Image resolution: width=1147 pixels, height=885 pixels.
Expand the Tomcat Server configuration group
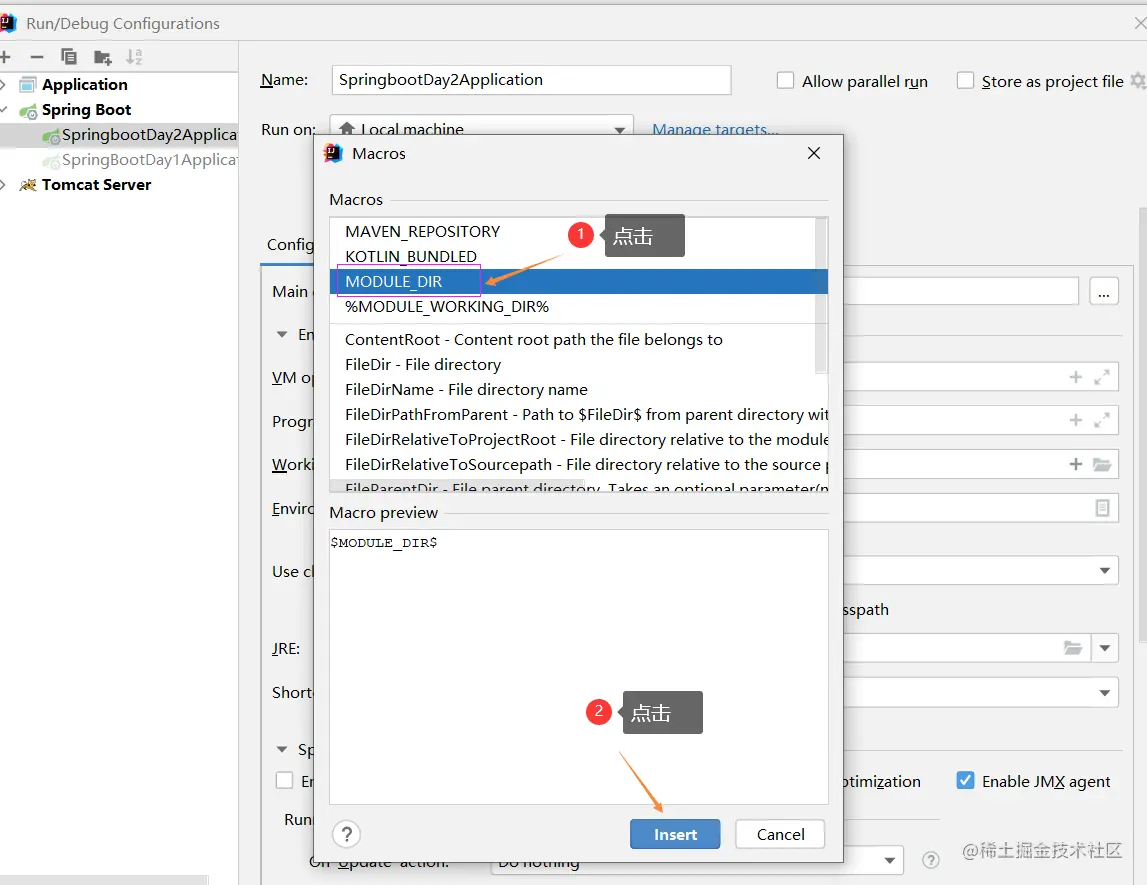pos(3,185)
